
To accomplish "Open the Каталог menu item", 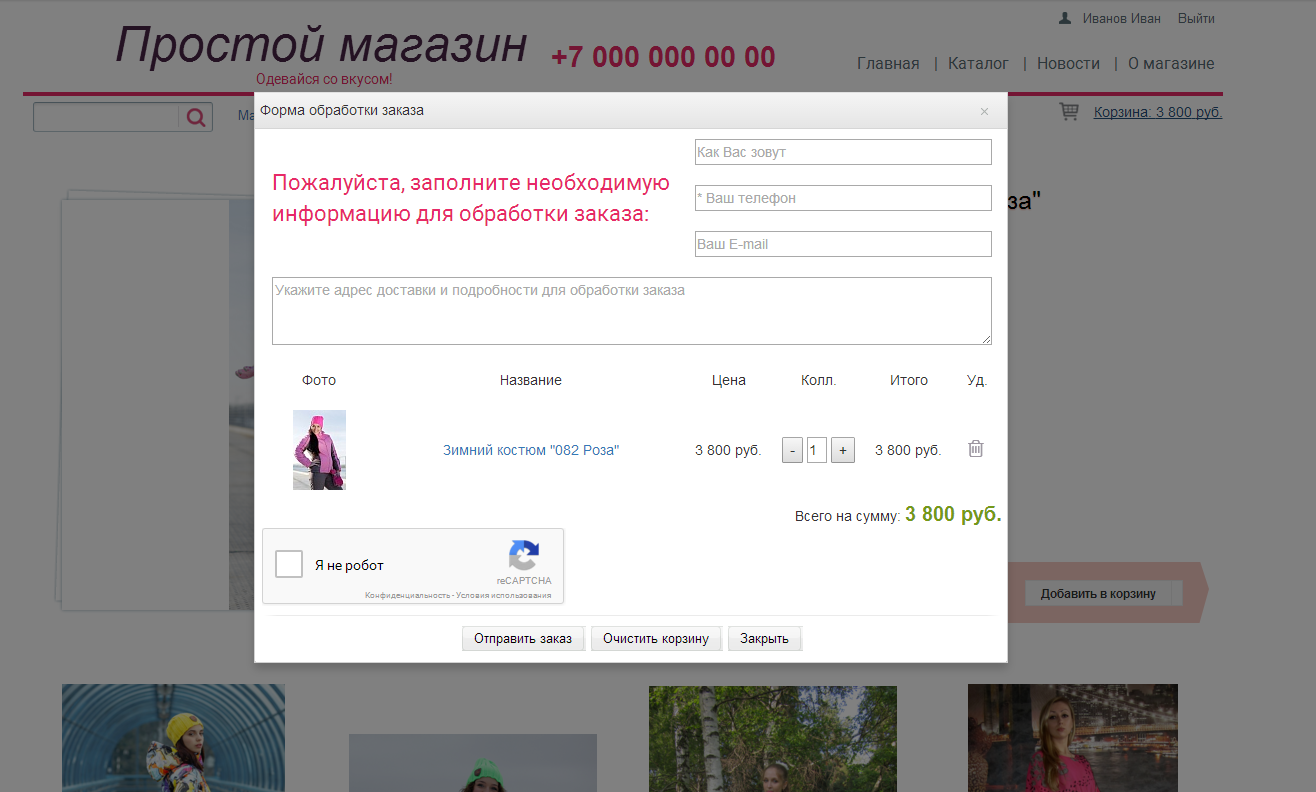I will [x=978, y=63].
